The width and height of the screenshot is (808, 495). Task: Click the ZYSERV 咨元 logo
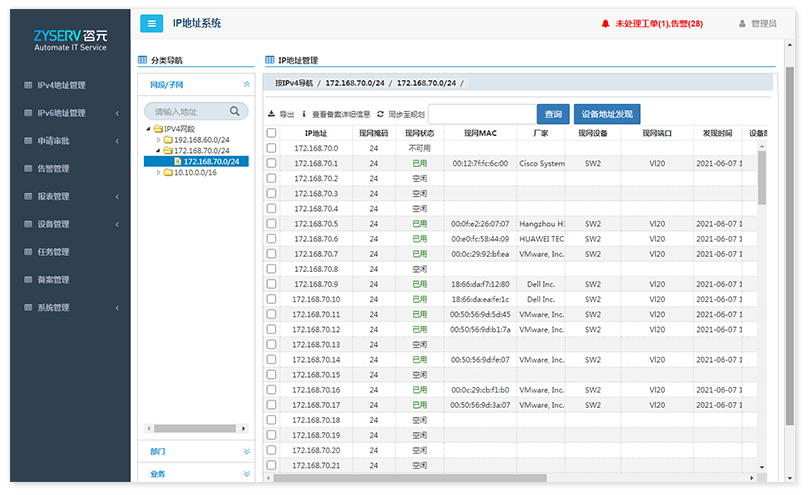(70, 40)
